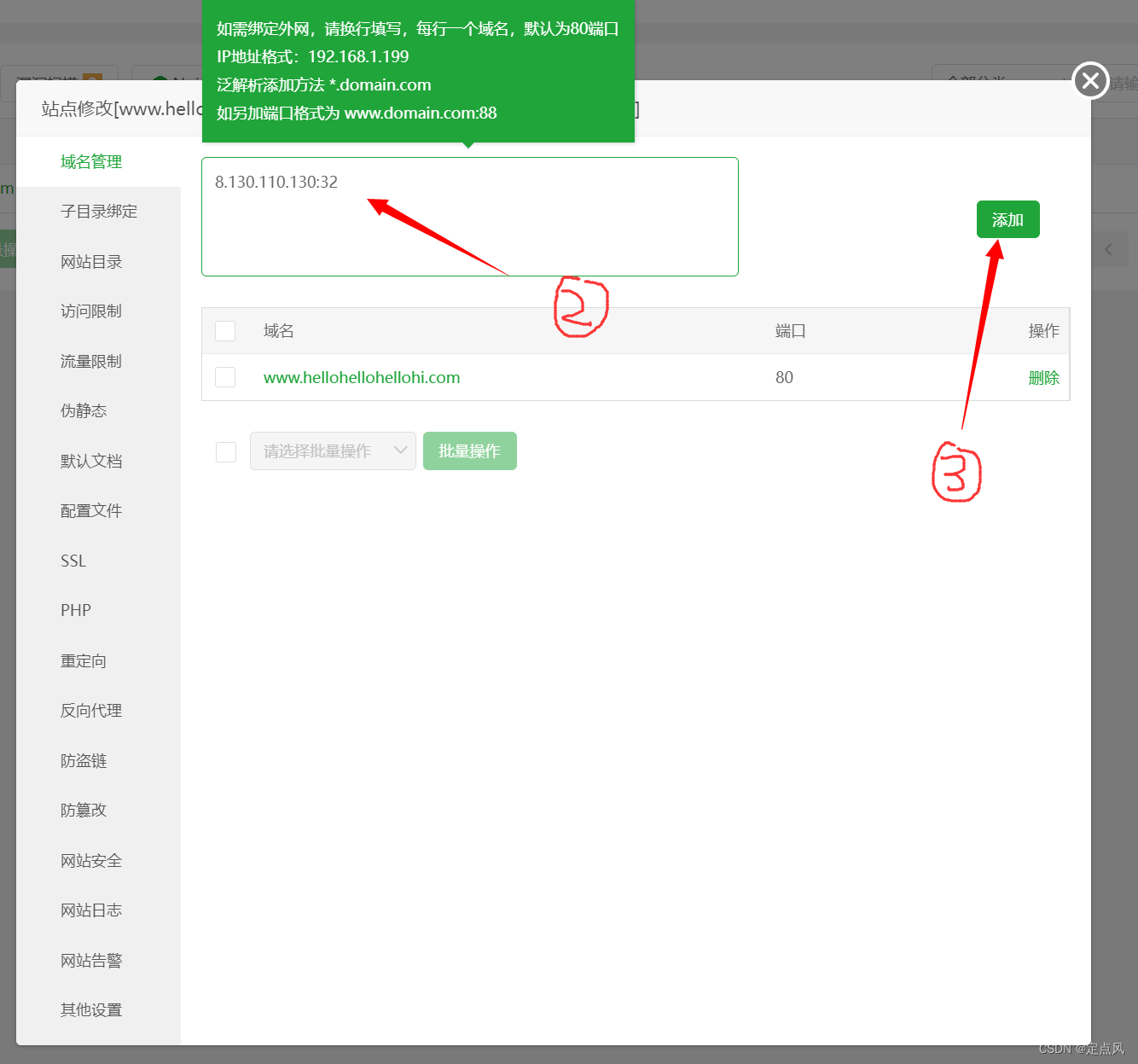
Task: Click the 端口 column header
Action: [791, 331]
